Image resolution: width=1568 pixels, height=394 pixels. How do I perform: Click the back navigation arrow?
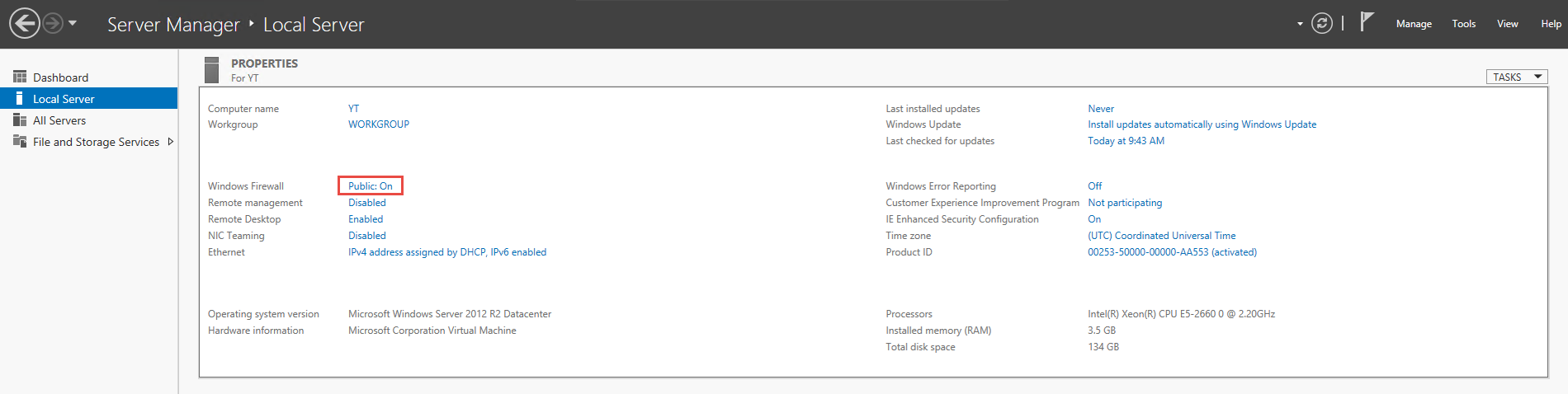pos(25,23)
